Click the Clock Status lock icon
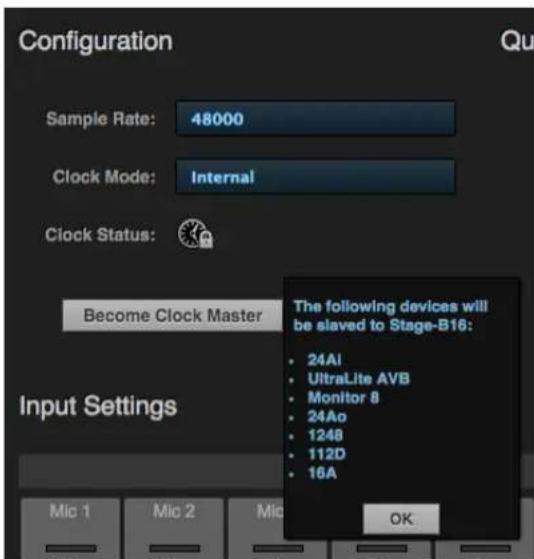The width and height of the screenshot is (534, 559). coord(195,234)
